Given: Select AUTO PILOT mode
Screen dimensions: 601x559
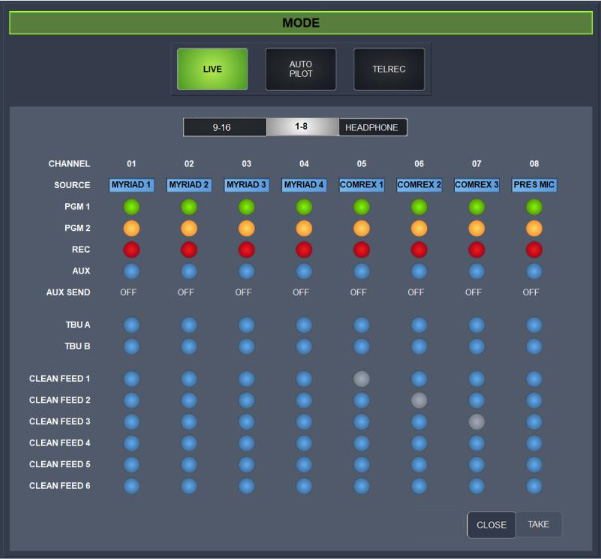Looking at the screenshot, I should pos(300,69).
